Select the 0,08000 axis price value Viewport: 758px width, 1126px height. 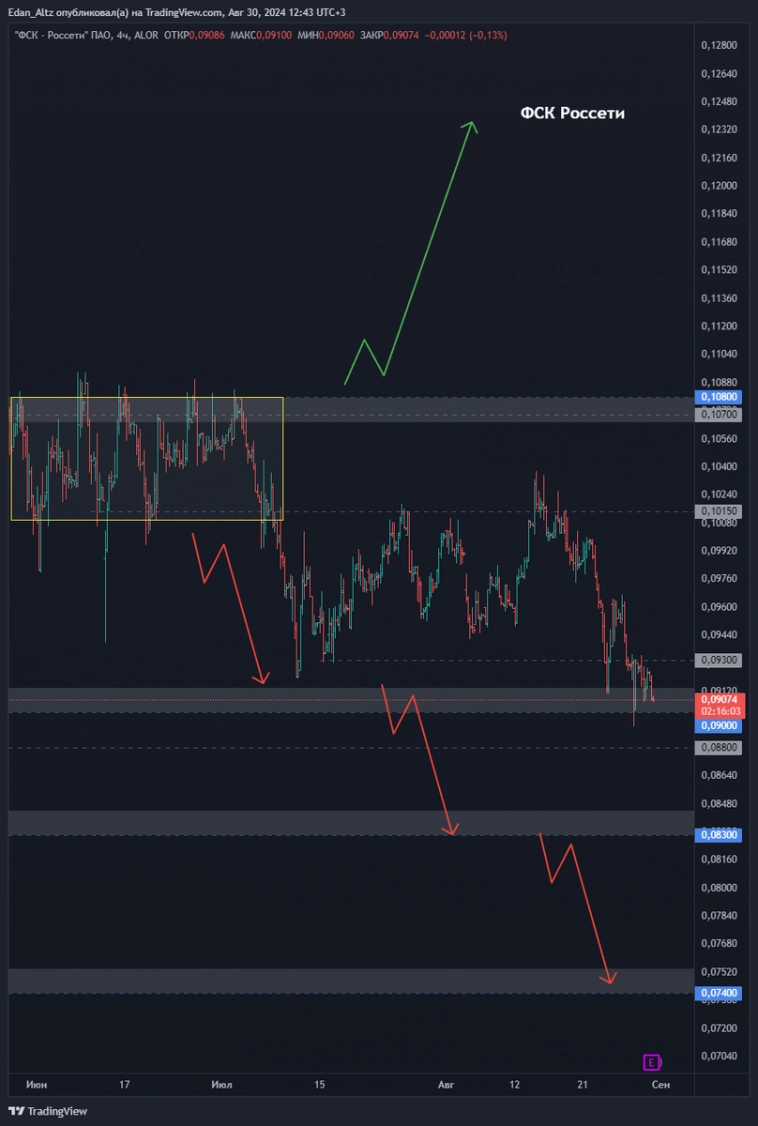pyautogui.click(x=717, y=887)
